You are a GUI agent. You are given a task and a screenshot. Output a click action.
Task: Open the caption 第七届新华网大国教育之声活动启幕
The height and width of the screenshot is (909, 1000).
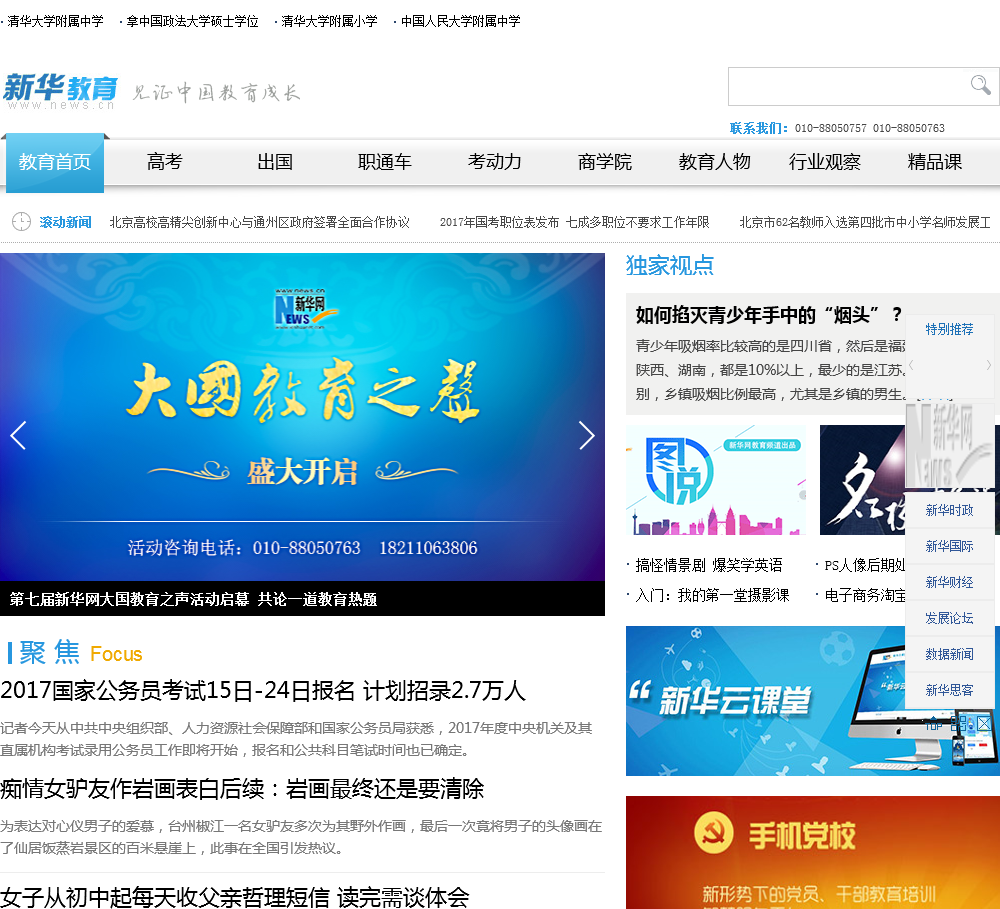pos(193,599)
